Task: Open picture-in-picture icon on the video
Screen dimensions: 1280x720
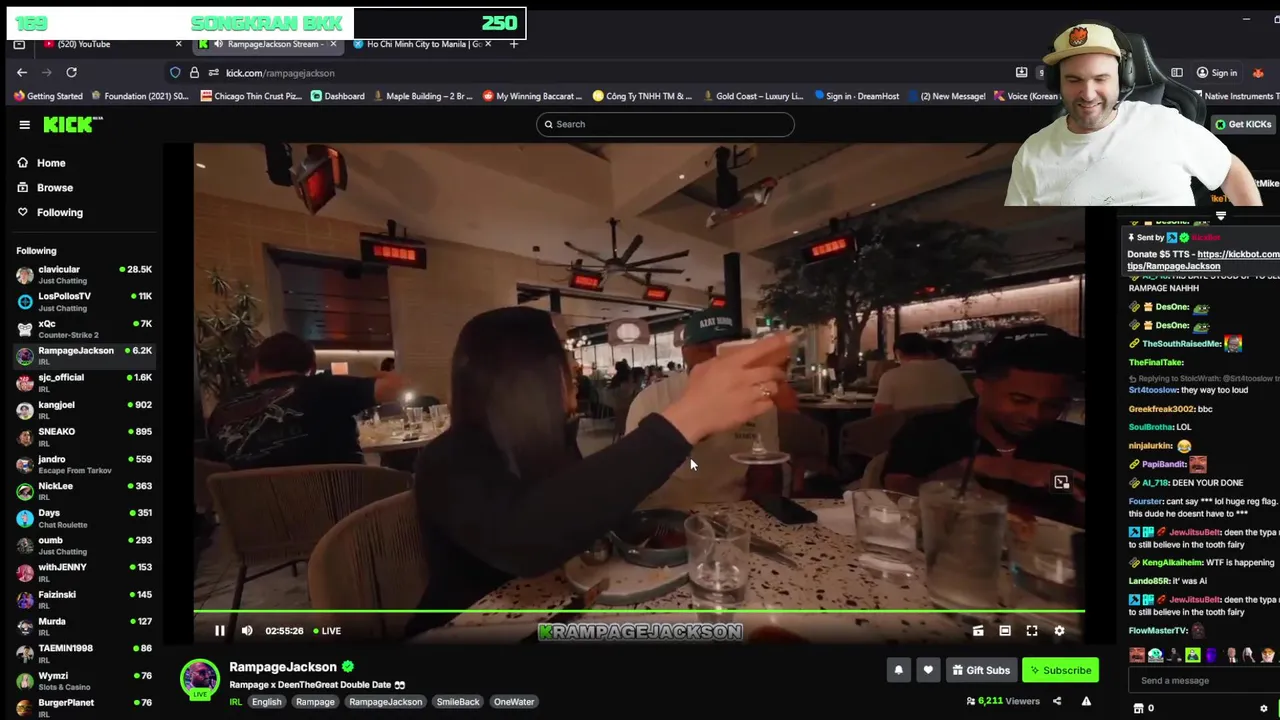Action: tap(1061, 483)
